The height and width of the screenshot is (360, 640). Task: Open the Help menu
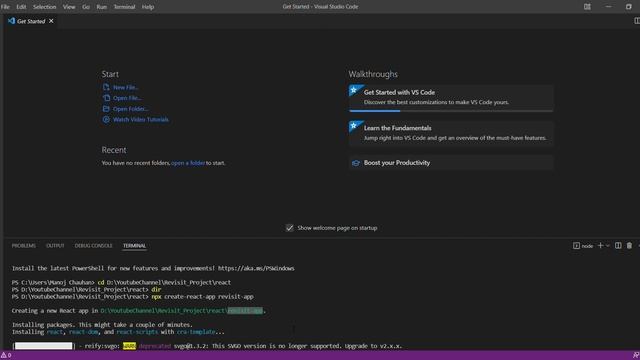coord(148,7)
